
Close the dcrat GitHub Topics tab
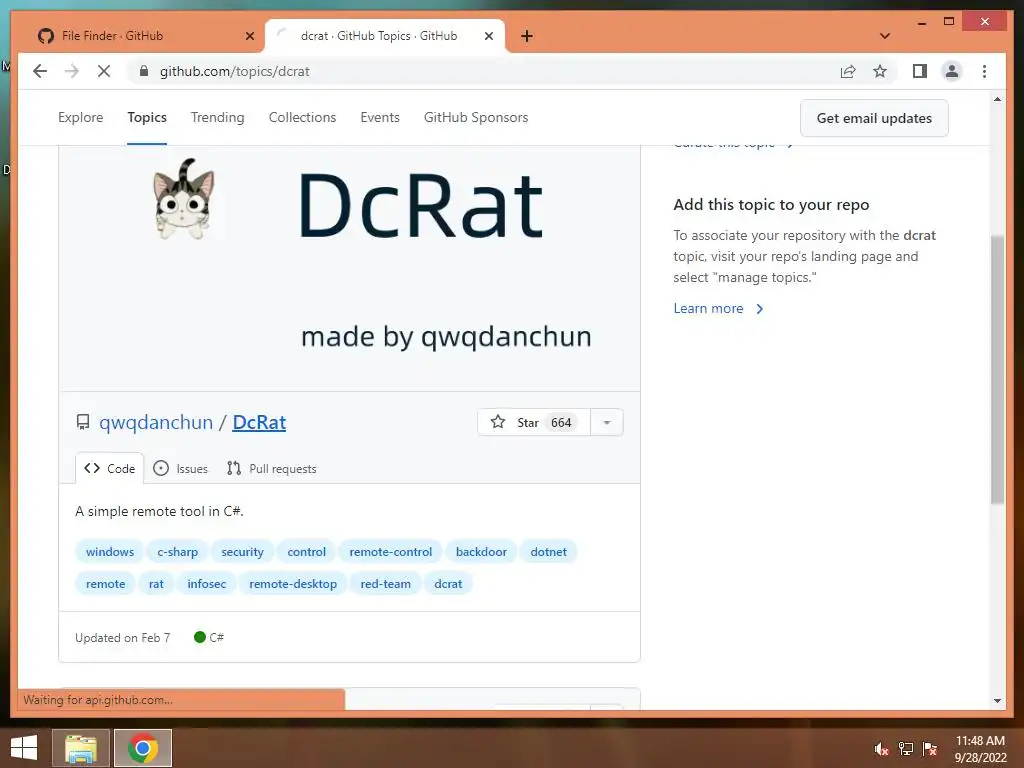[488, 36]
